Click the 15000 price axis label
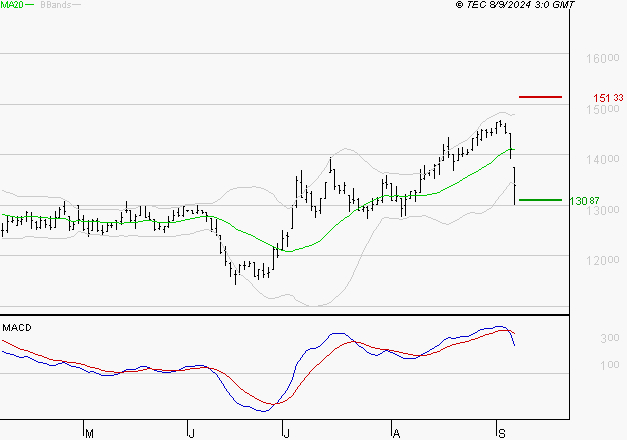 [x=603, y=109]
